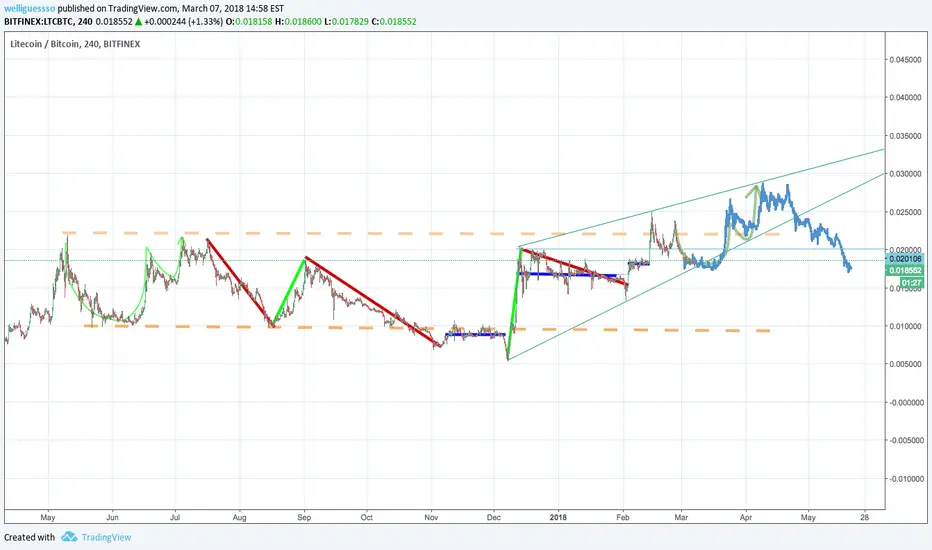Click the 0.010000 price axis value
932x550 pixels.
(x=906, y=326)
